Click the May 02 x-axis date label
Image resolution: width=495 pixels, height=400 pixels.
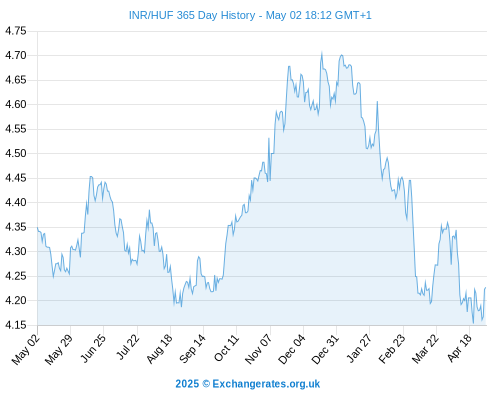pos(25,349)
